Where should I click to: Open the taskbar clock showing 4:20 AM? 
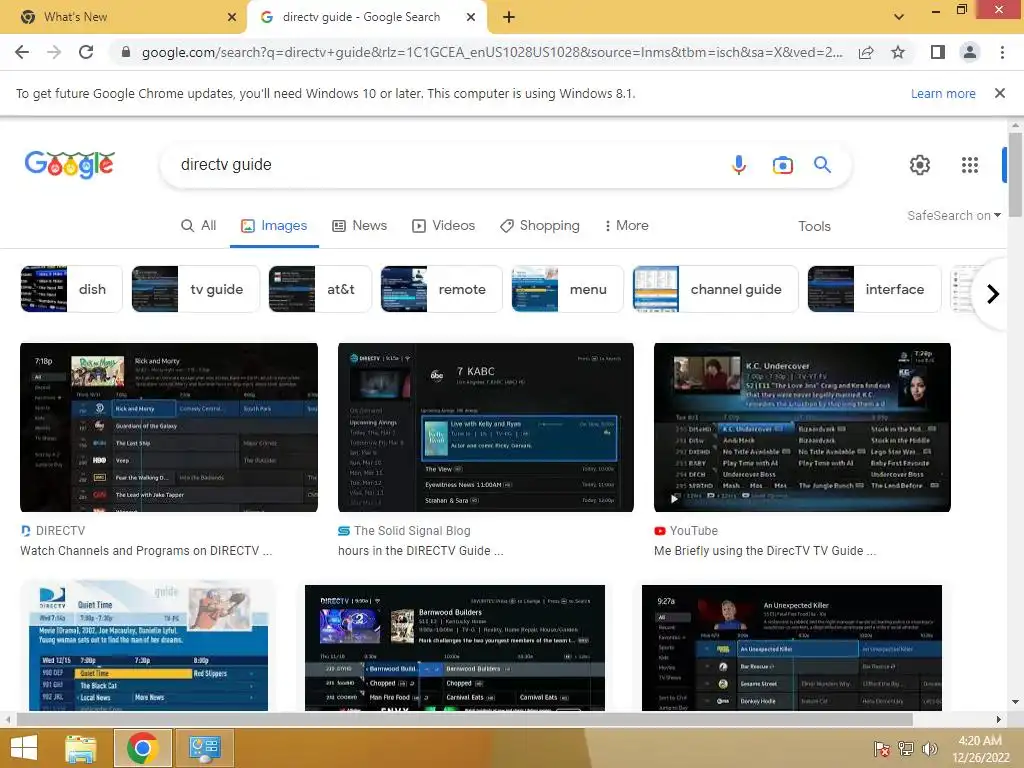pyautogui.click(x=980, y=749)
